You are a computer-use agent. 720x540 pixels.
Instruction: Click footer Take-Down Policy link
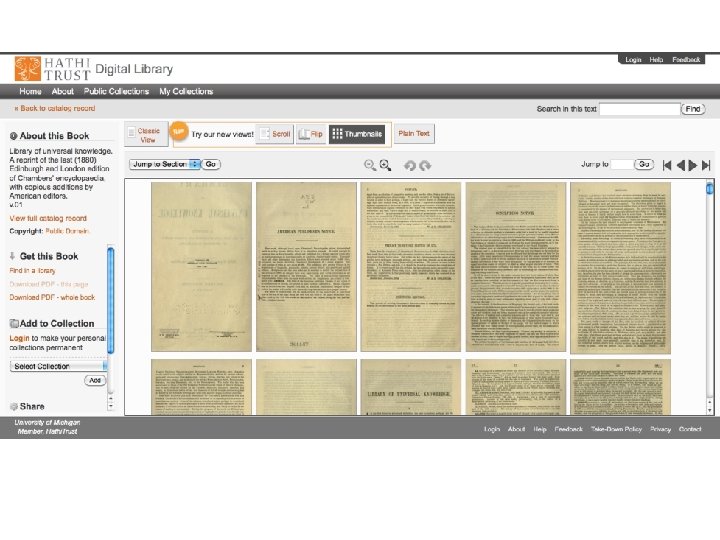[x=616, y=429]
